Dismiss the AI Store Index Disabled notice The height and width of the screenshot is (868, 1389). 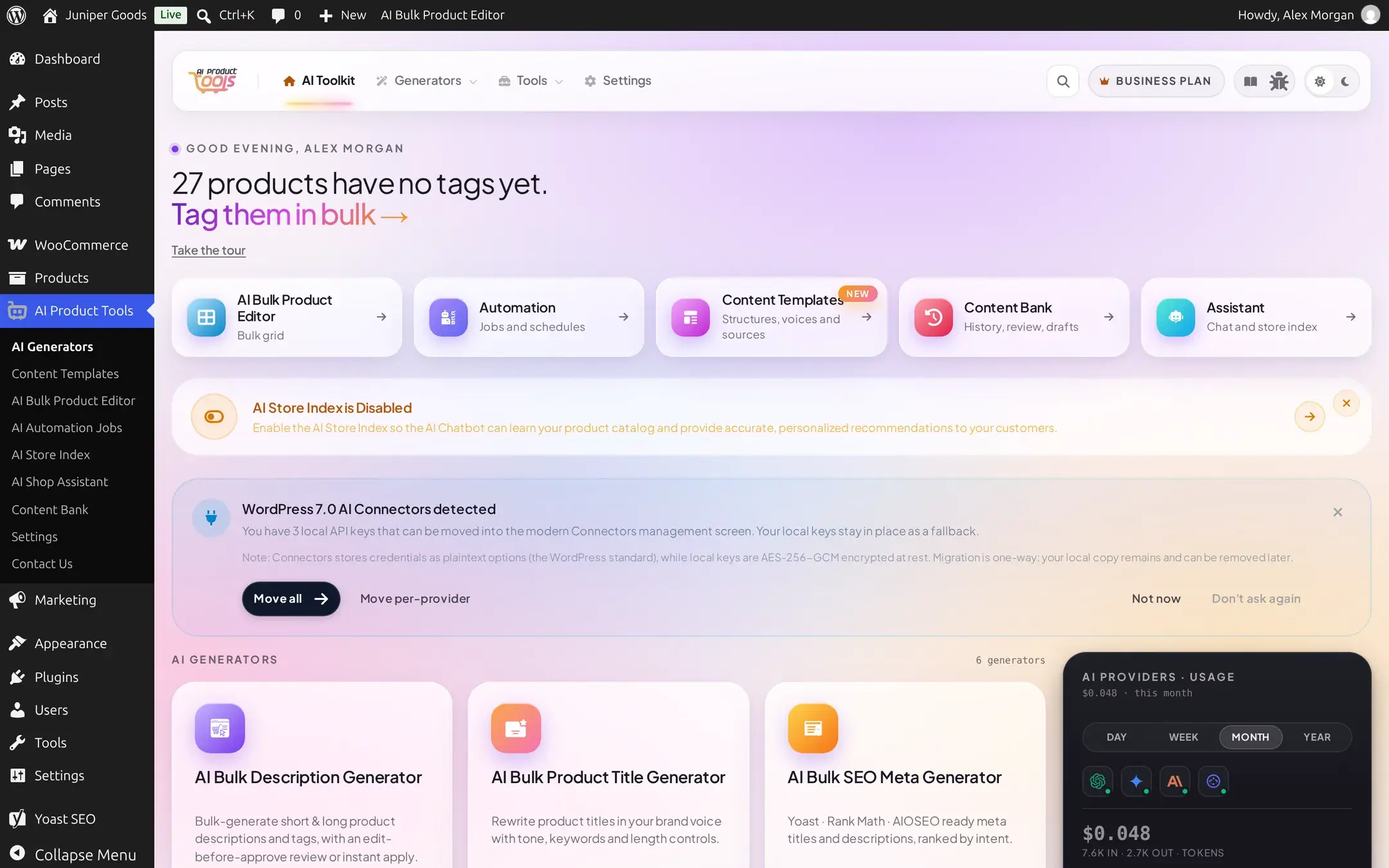tap(1346, 403)
